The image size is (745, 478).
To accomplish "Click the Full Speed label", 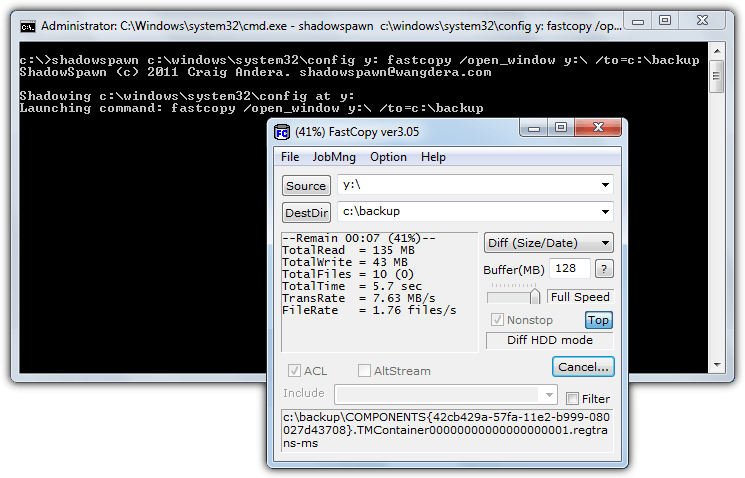I will (580, 297).
